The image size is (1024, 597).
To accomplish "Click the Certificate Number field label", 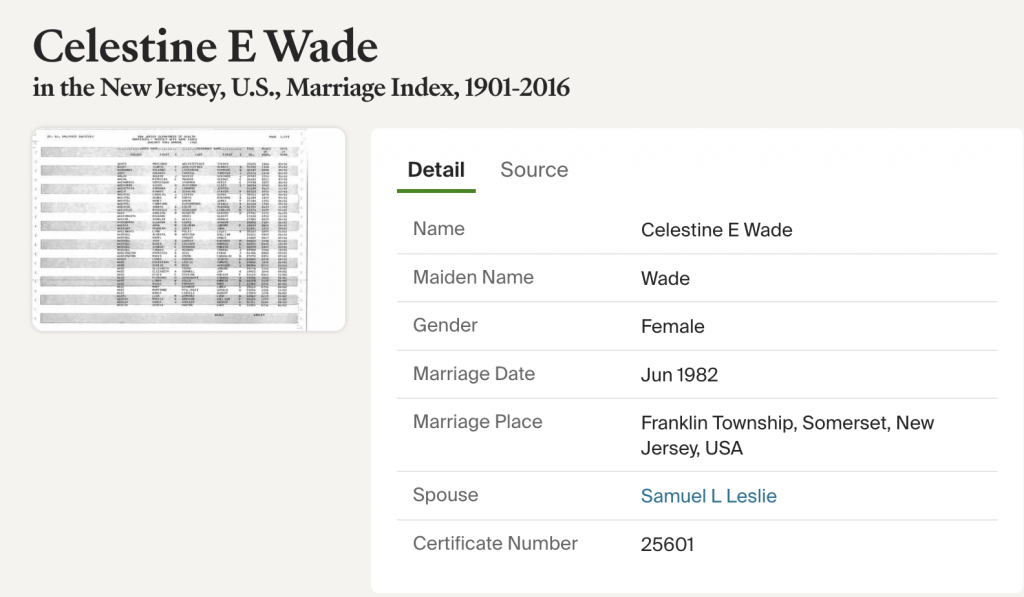I will pyautogui.click(x=495, y=544).
